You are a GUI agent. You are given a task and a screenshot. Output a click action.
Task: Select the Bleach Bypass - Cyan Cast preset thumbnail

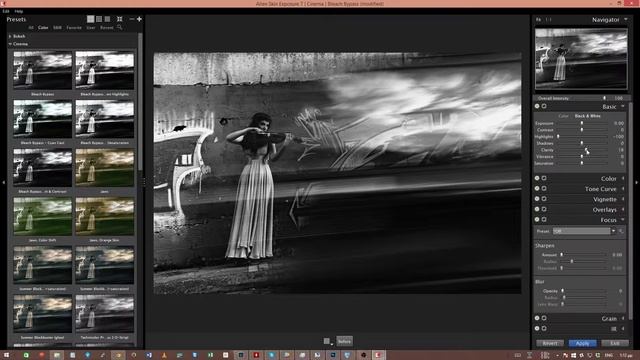[x=42, y=119]
